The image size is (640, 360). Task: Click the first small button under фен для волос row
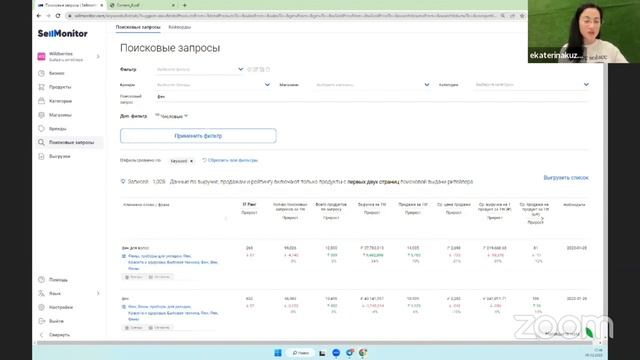pyautogui.click(x=133, y=277)
